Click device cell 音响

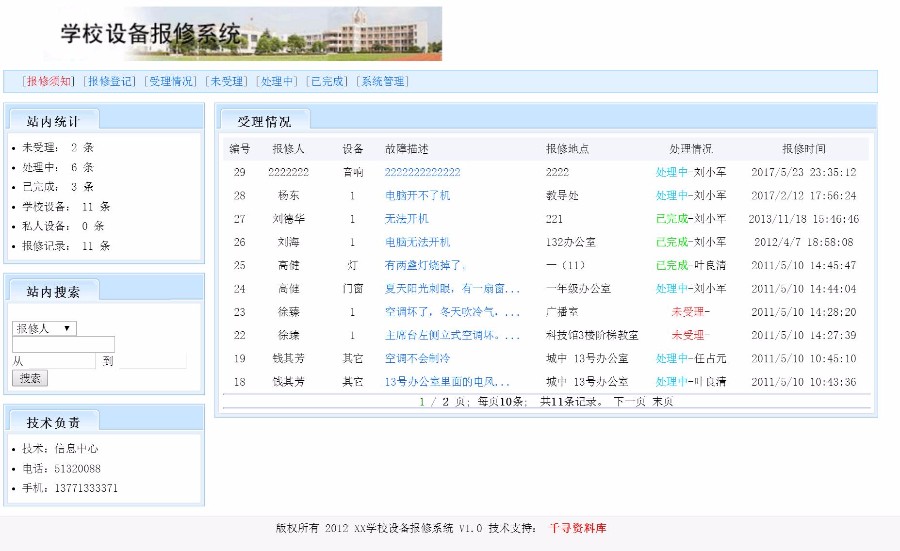[352, 172]
